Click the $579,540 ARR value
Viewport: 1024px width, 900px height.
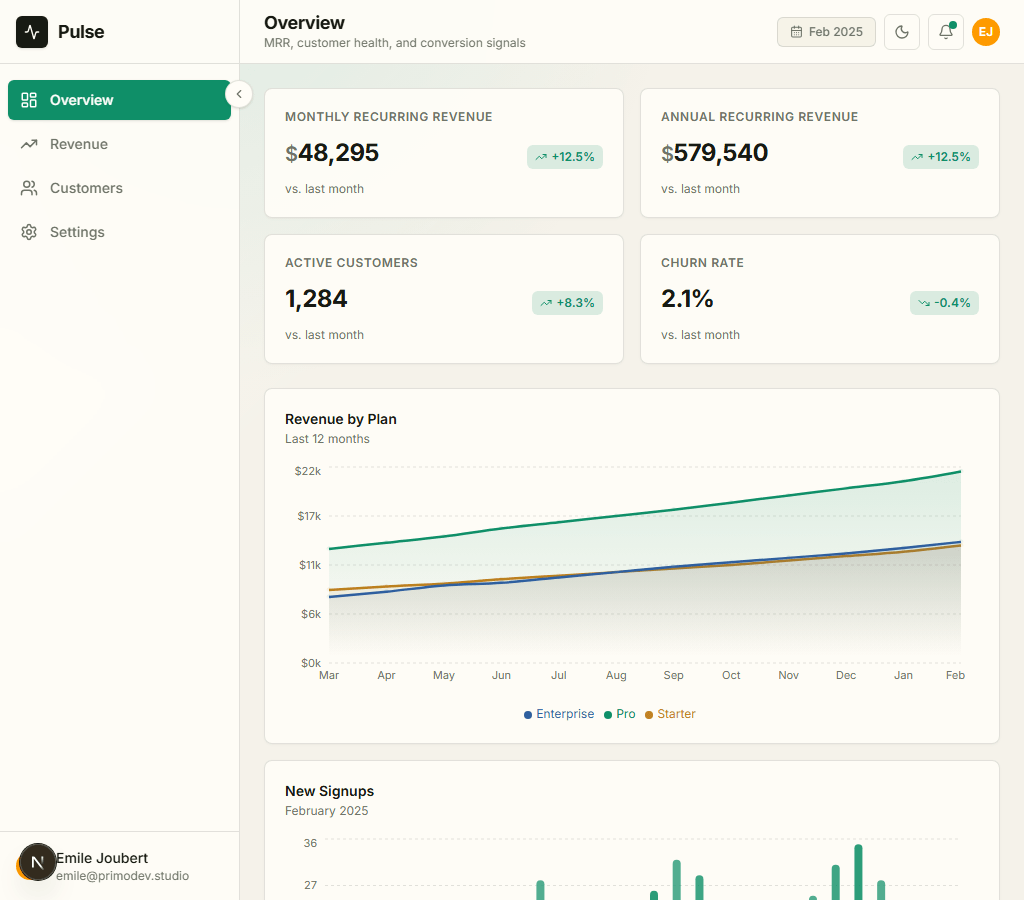tap(714, 153)
